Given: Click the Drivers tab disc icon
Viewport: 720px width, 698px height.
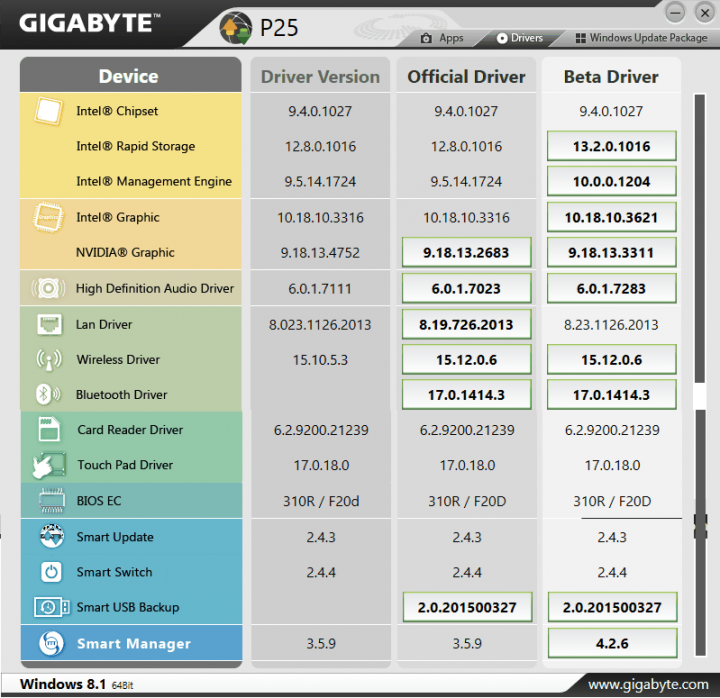Looking at the screenshot, I should 502,38.
